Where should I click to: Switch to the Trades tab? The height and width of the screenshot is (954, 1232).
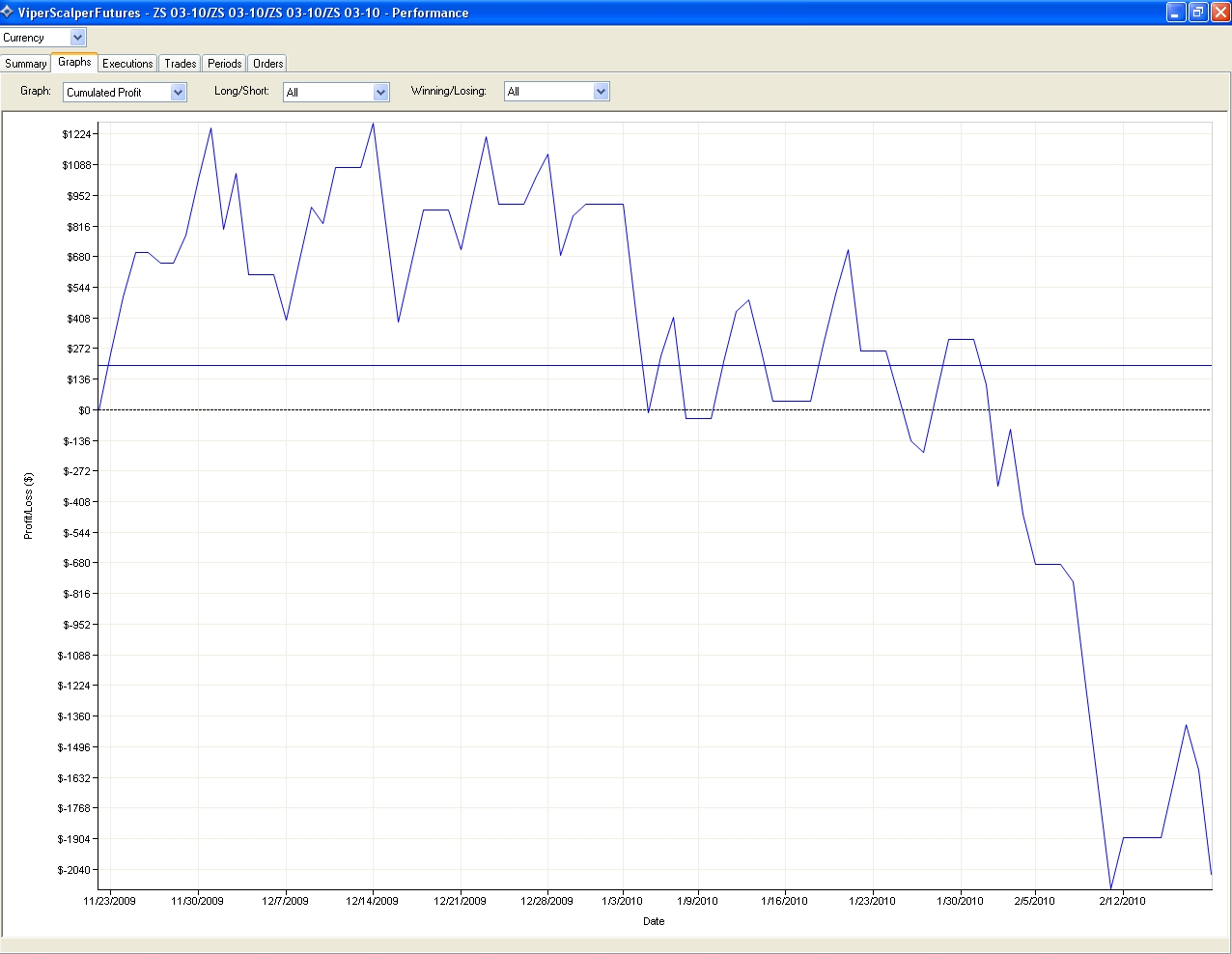tap(181, 64)
